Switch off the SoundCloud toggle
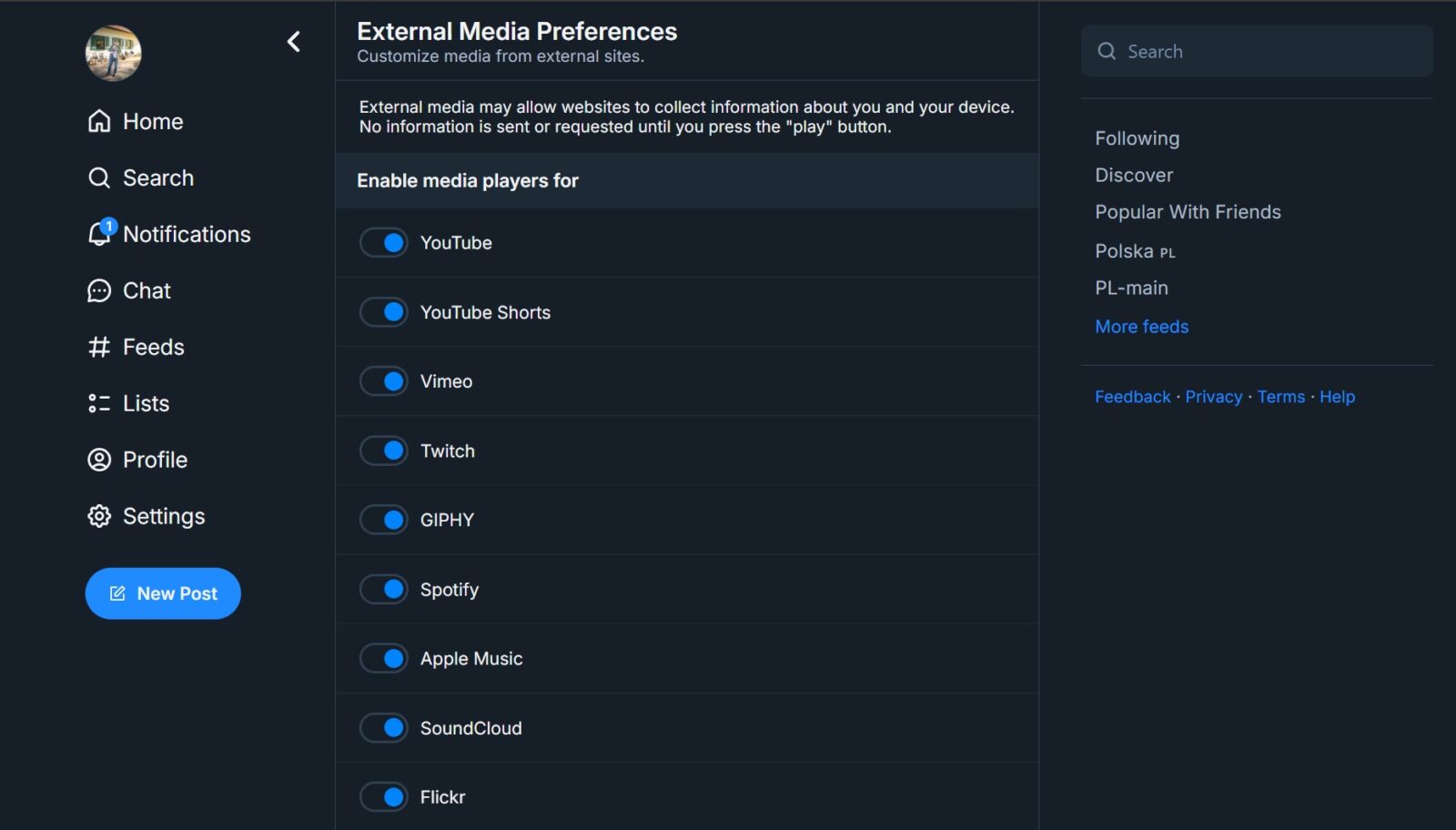This screenshot has width=1456, height=830. [x=384, y=728]
